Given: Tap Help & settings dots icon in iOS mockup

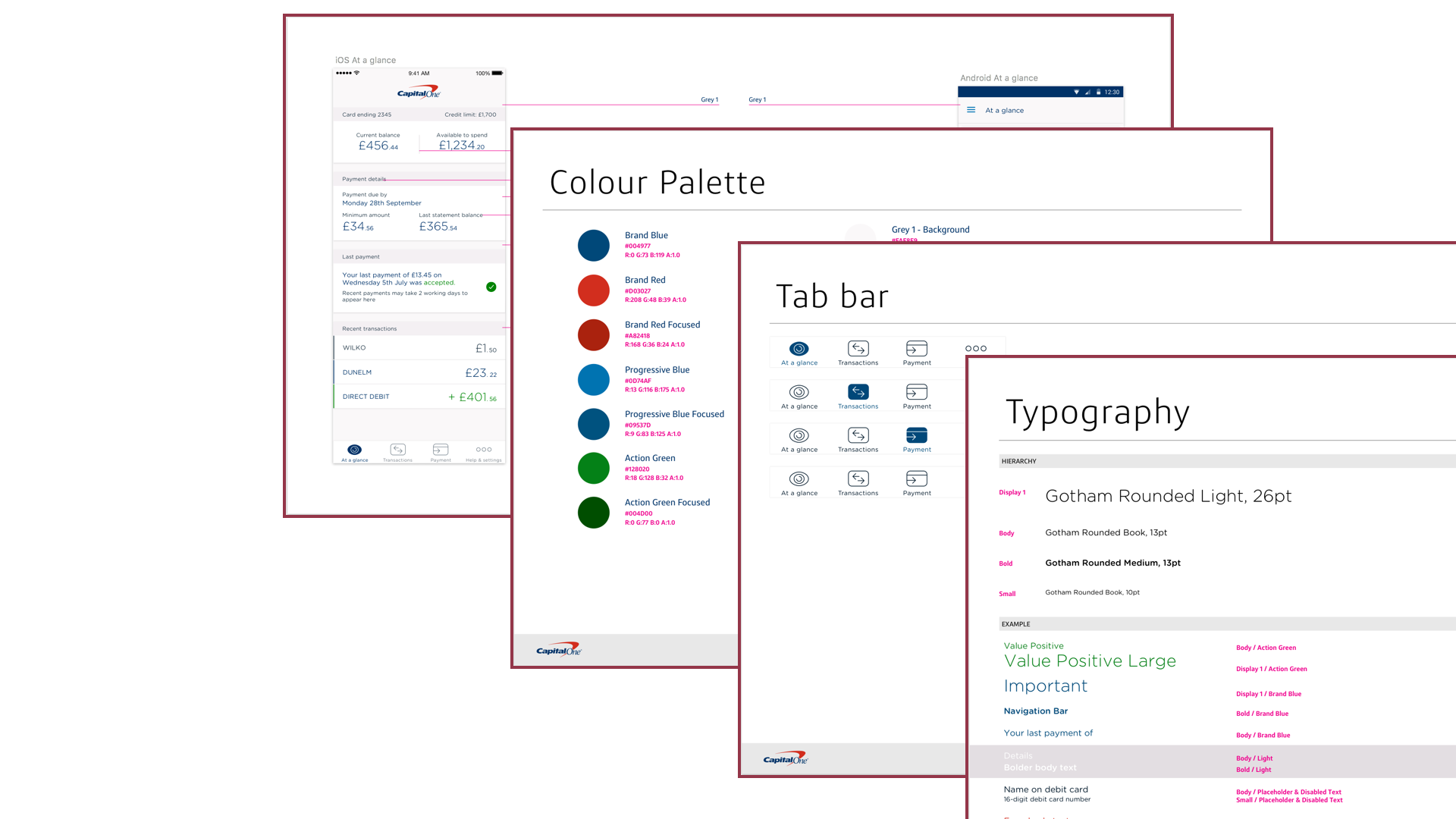Looking at the screenshot, I should (484, 450).
